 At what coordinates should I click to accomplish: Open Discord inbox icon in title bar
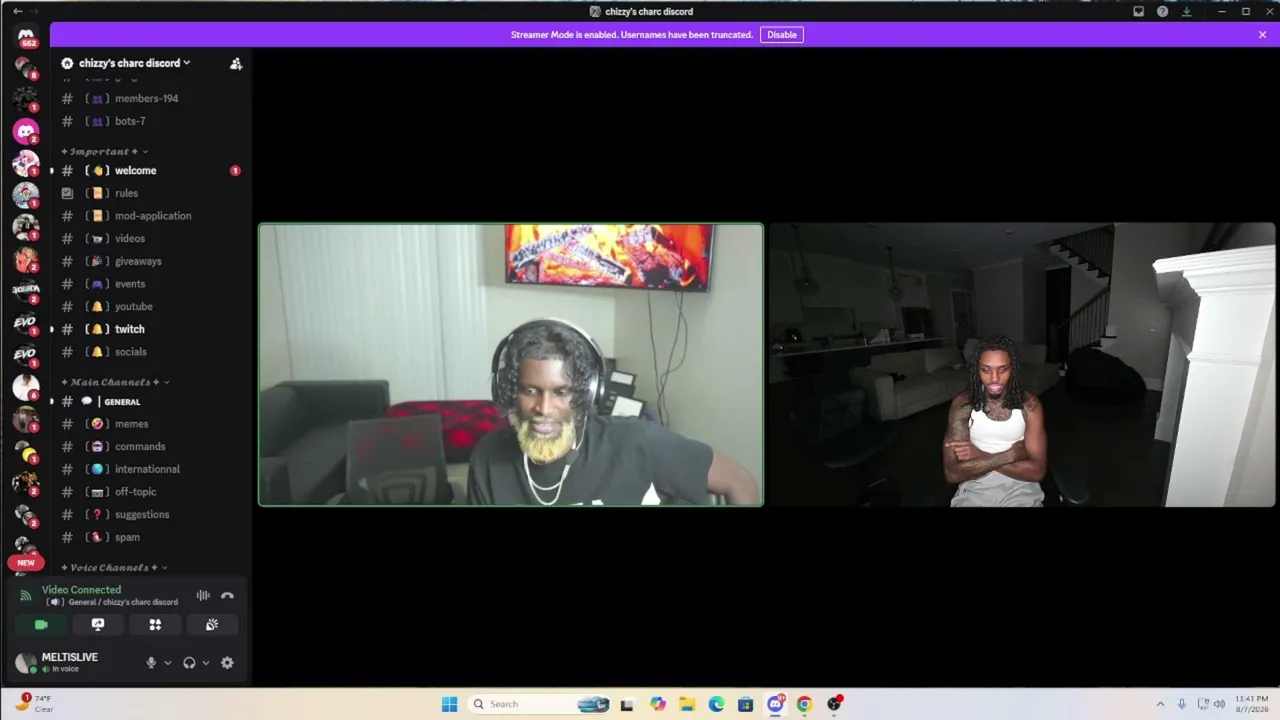point(1138,11)
